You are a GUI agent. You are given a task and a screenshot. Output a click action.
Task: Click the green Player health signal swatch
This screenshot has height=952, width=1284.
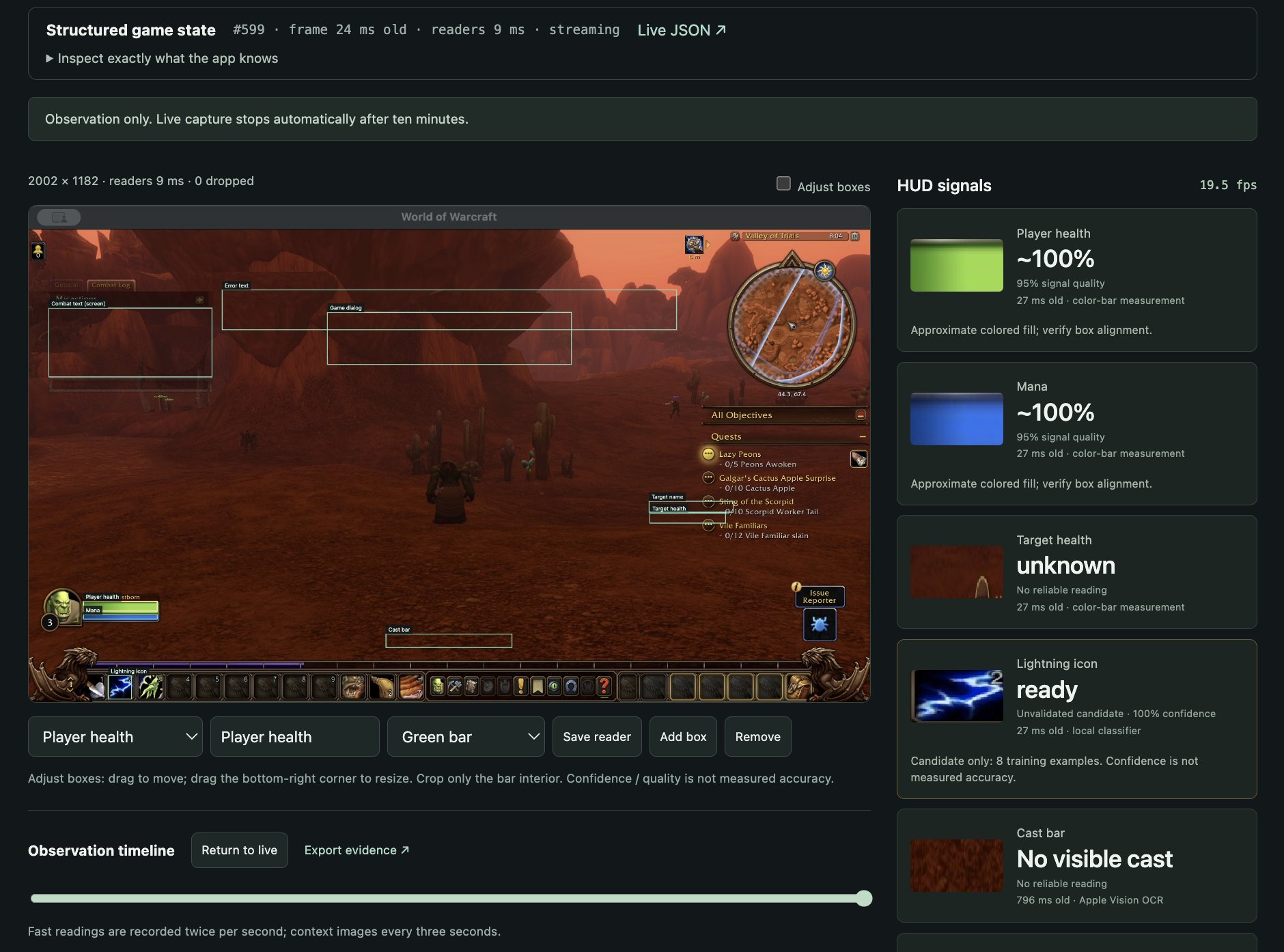(957, 266)
